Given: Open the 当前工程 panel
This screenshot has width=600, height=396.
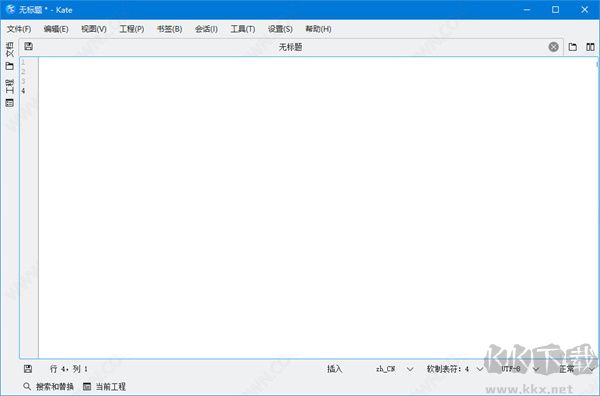Looking at the screenshot, I should (104, 386).
